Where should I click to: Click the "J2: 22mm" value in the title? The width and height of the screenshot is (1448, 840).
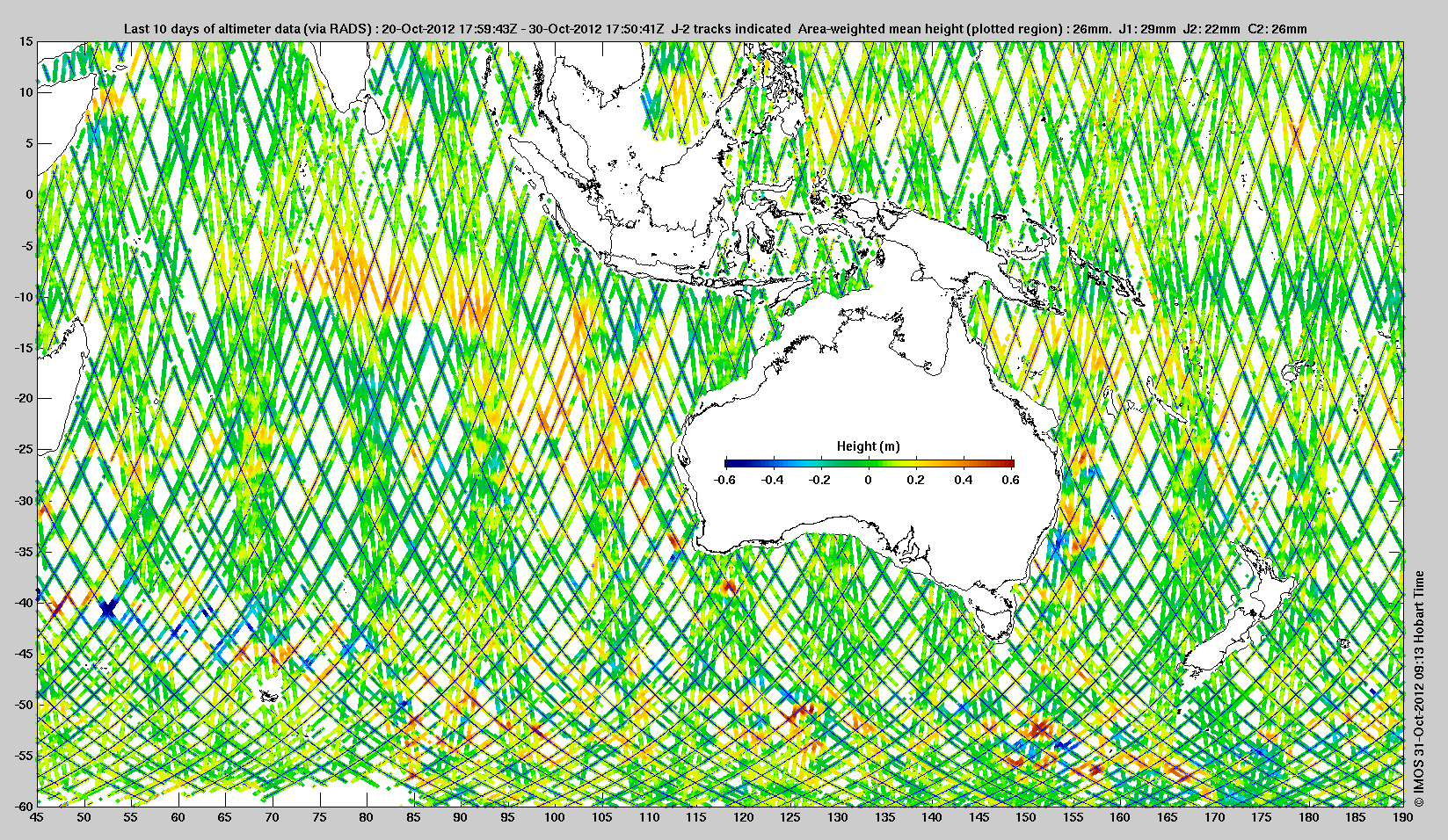1212,29
